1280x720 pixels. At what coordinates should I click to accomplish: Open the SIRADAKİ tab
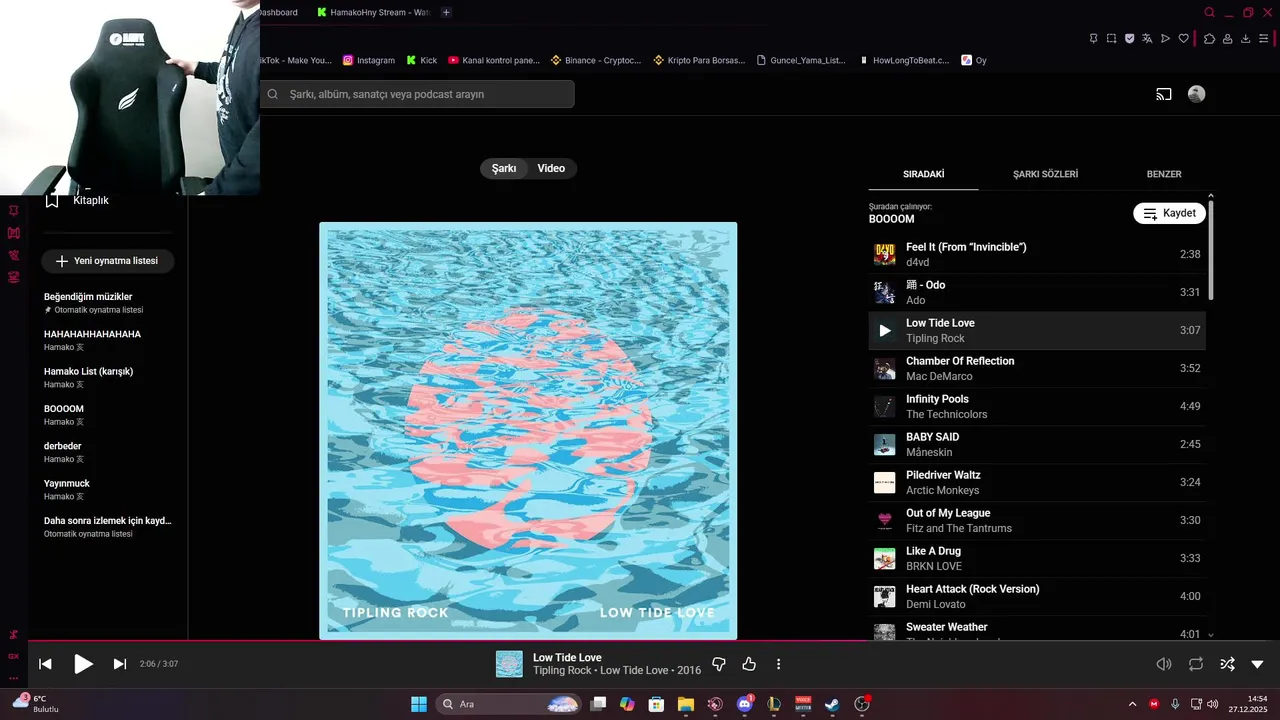tap(924, 174)
